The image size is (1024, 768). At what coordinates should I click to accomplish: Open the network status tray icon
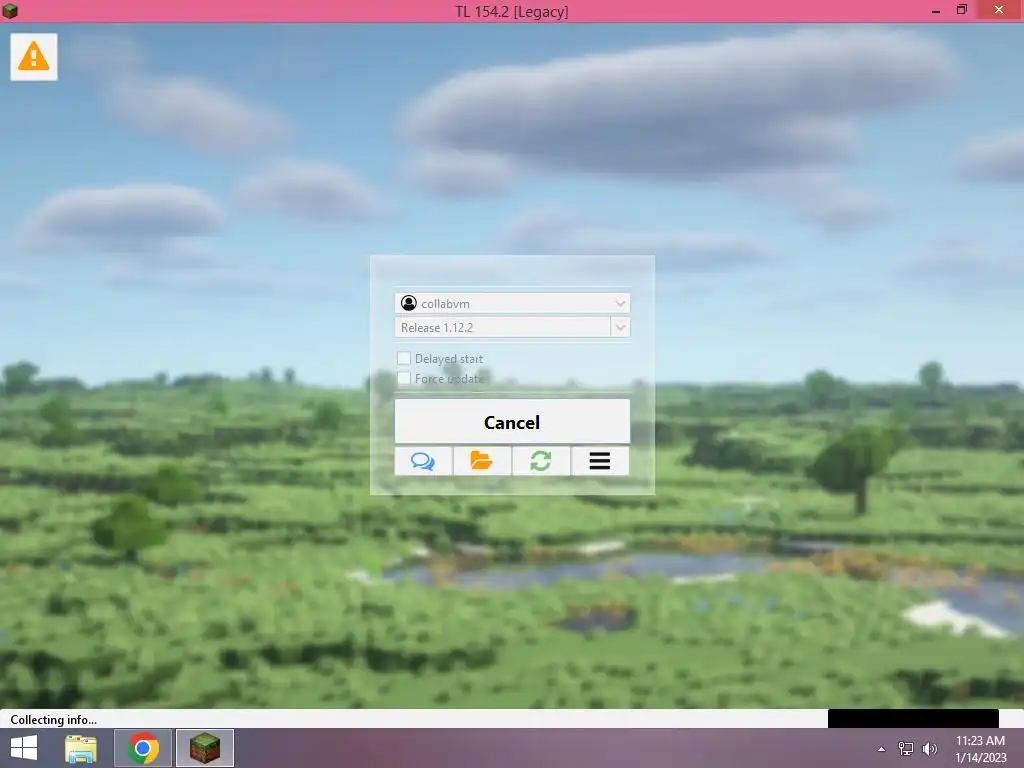click(906, 749)
